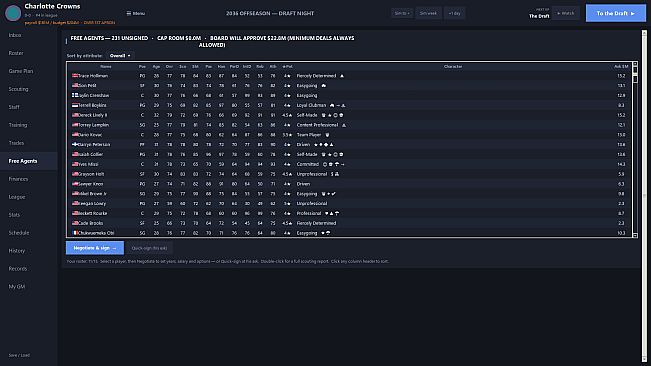Click the trait icon after Content Professional

[x=344, y=125]
